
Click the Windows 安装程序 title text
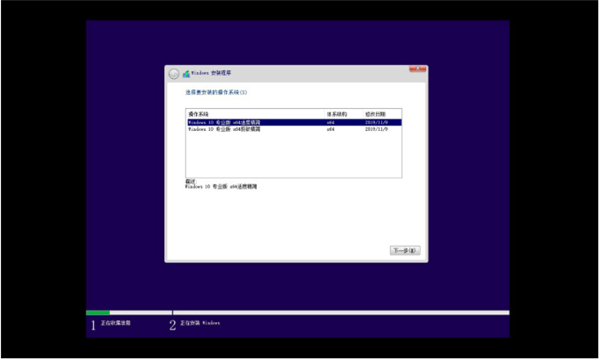[211, 73]
